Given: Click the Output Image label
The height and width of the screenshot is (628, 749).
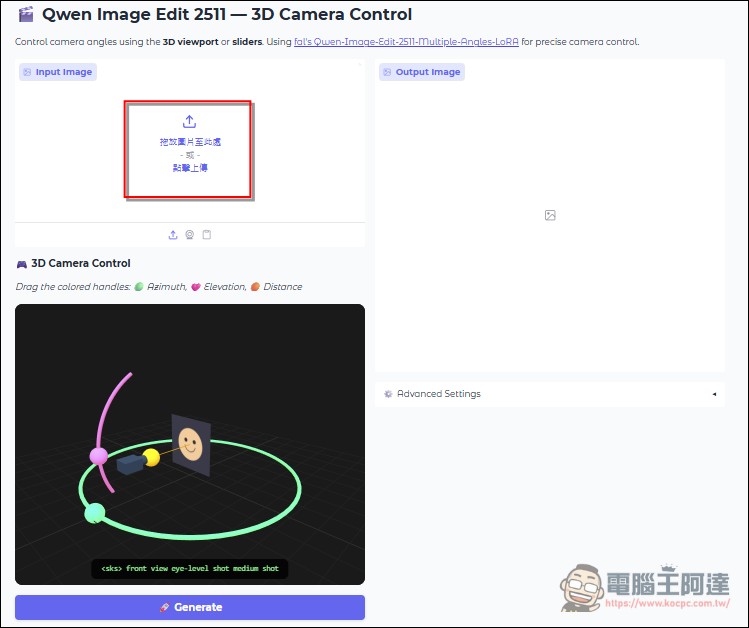Looking at the screenshot, I should tap(422, 72).
